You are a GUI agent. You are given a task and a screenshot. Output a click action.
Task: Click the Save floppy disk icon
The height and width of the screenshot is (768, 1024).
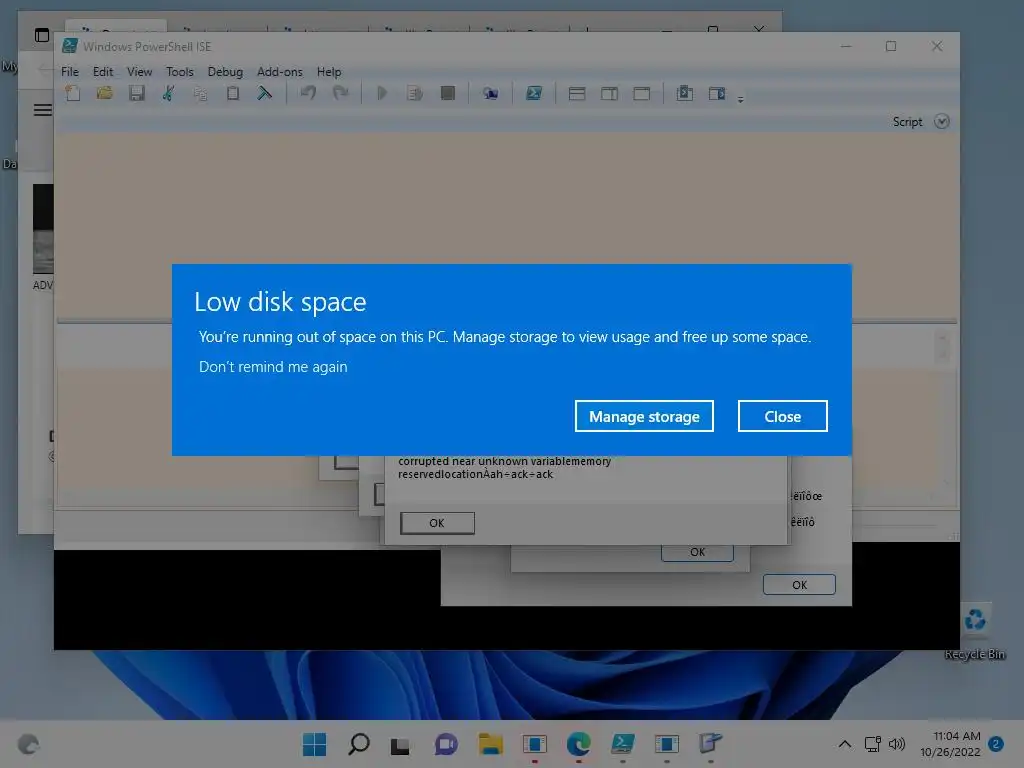[136, 93]
